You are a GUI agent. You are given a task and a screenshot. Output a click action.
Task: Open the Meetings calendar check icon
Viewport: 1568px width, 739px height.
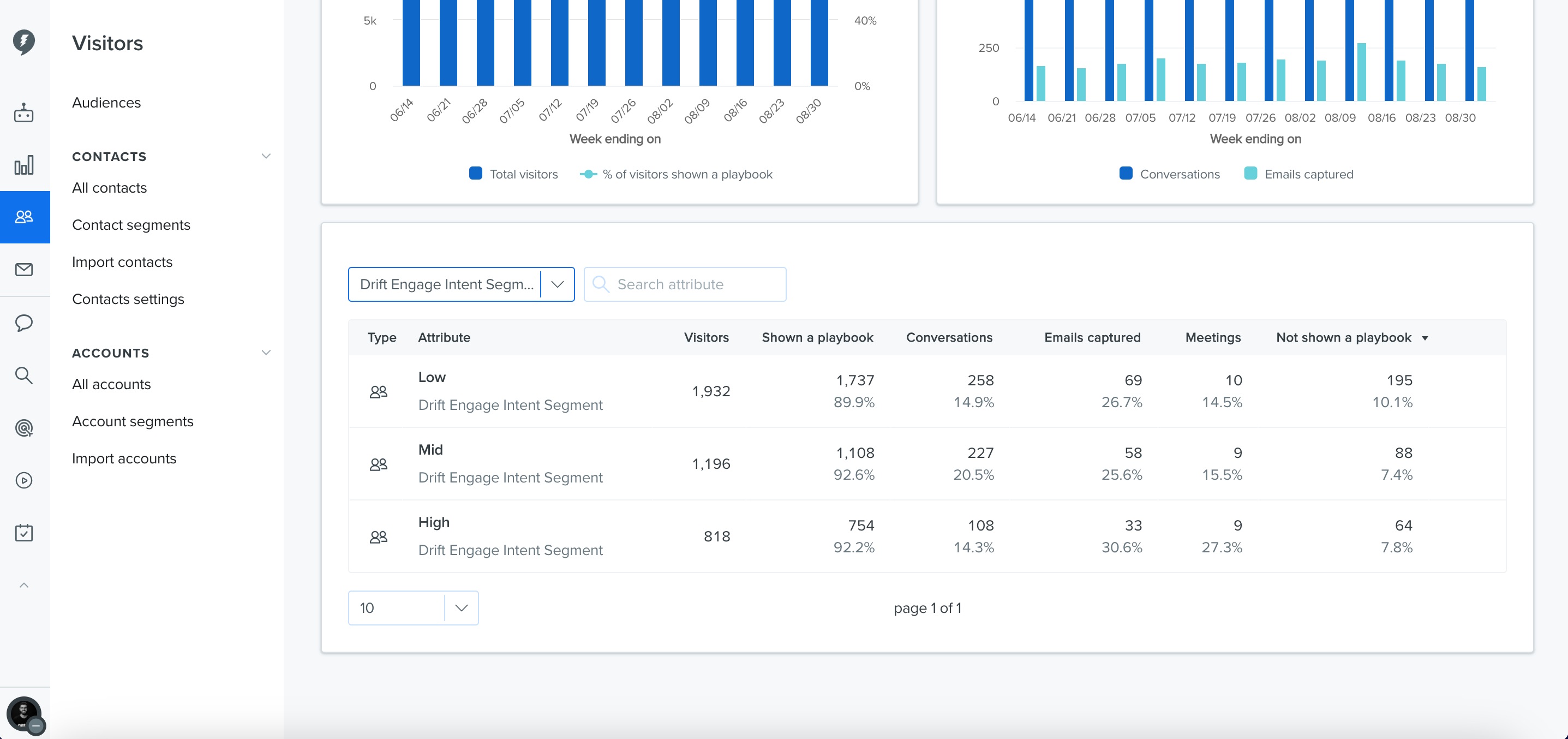(x=24, y=533)
